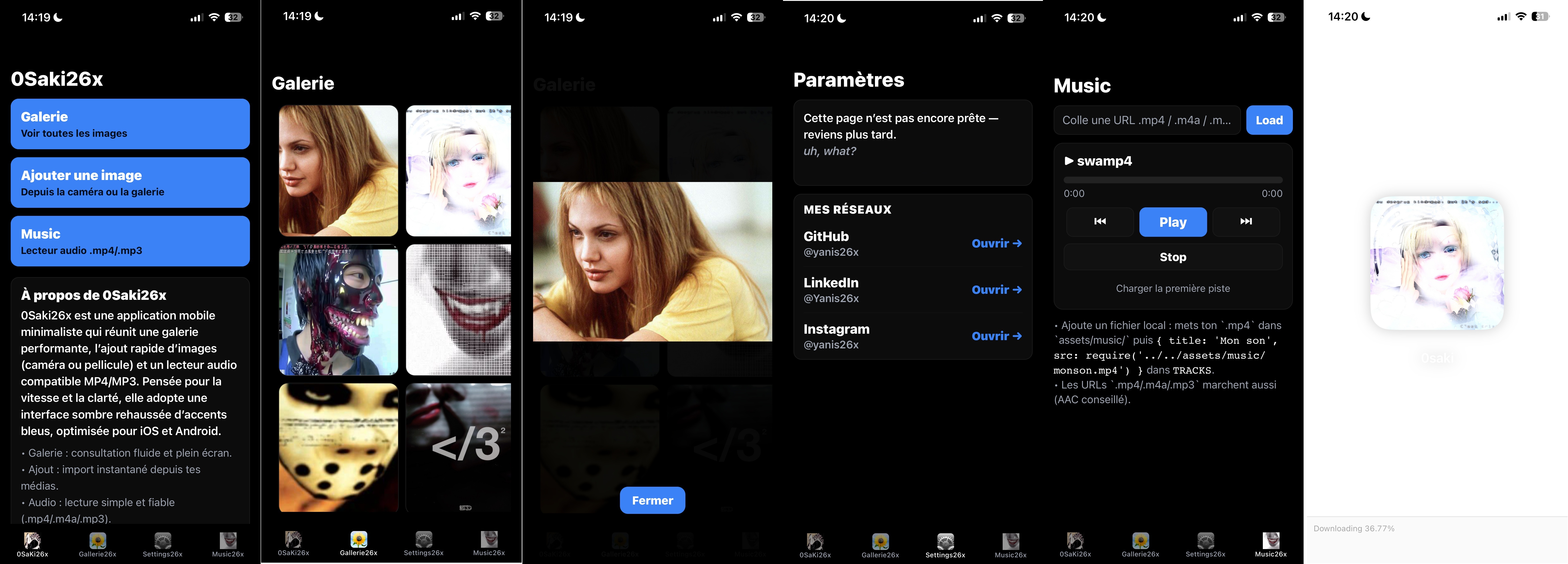Open the Galerie card on home
This screenshot has height=564, width=1568.
[x=130, y=124]
